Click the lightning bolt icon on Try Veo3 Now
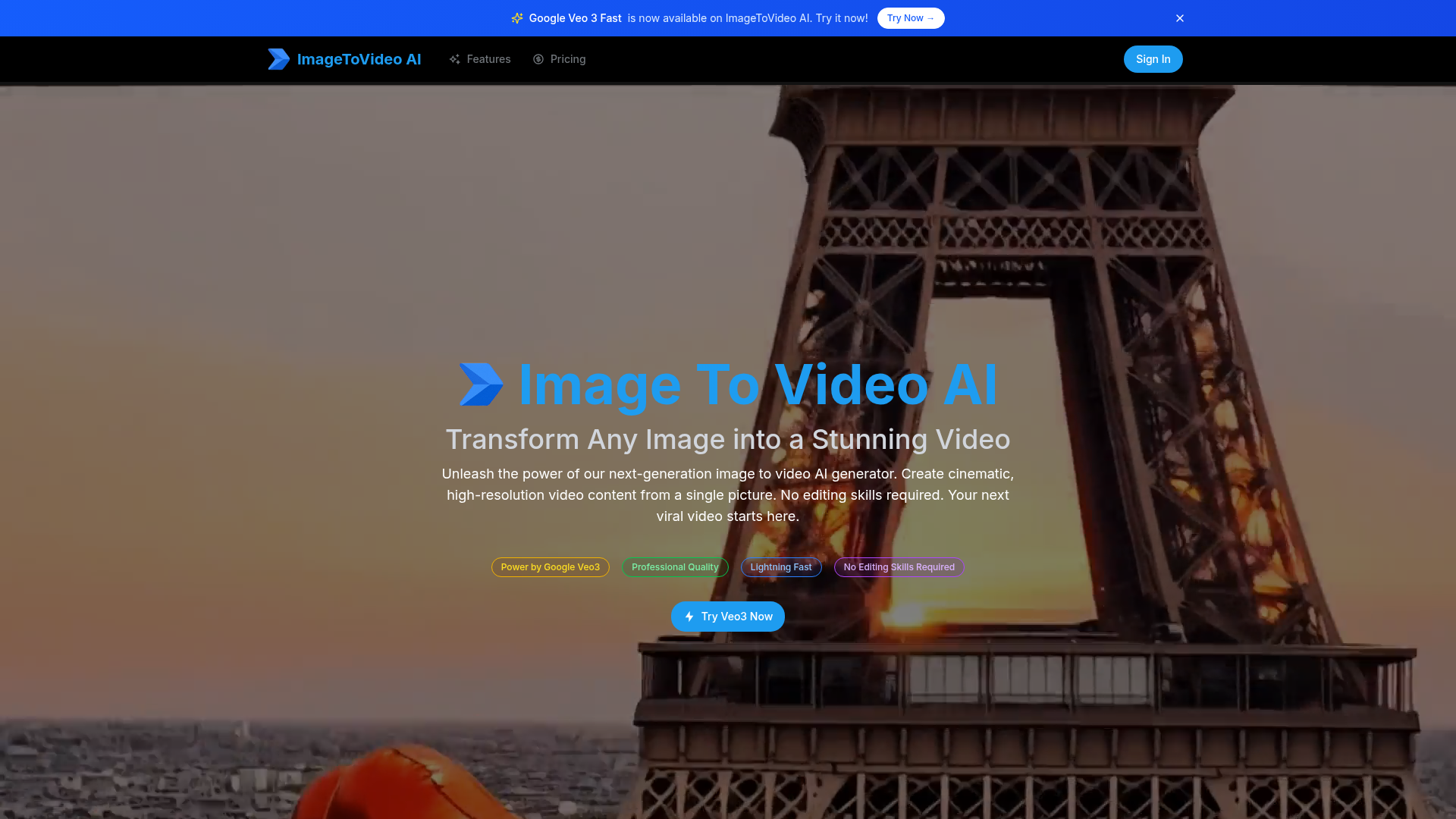Image resolution: width=1456 pixels, height=819 pixels. [689, 617]
